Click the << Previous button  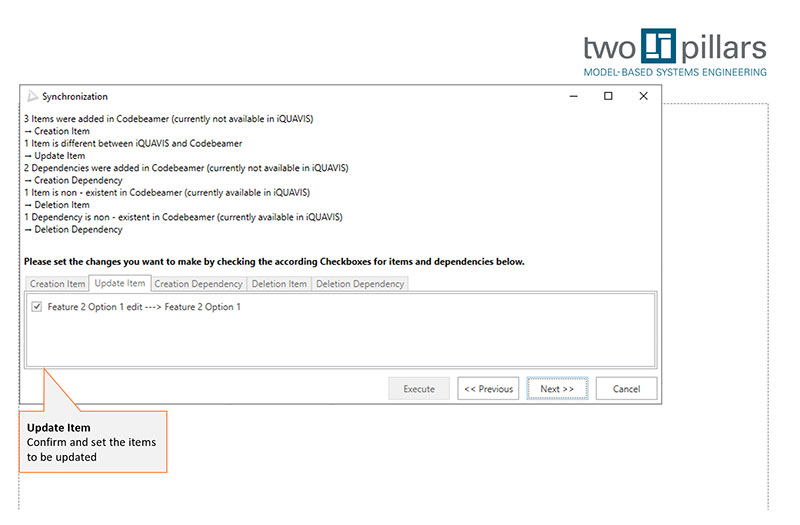pos(488,389)
